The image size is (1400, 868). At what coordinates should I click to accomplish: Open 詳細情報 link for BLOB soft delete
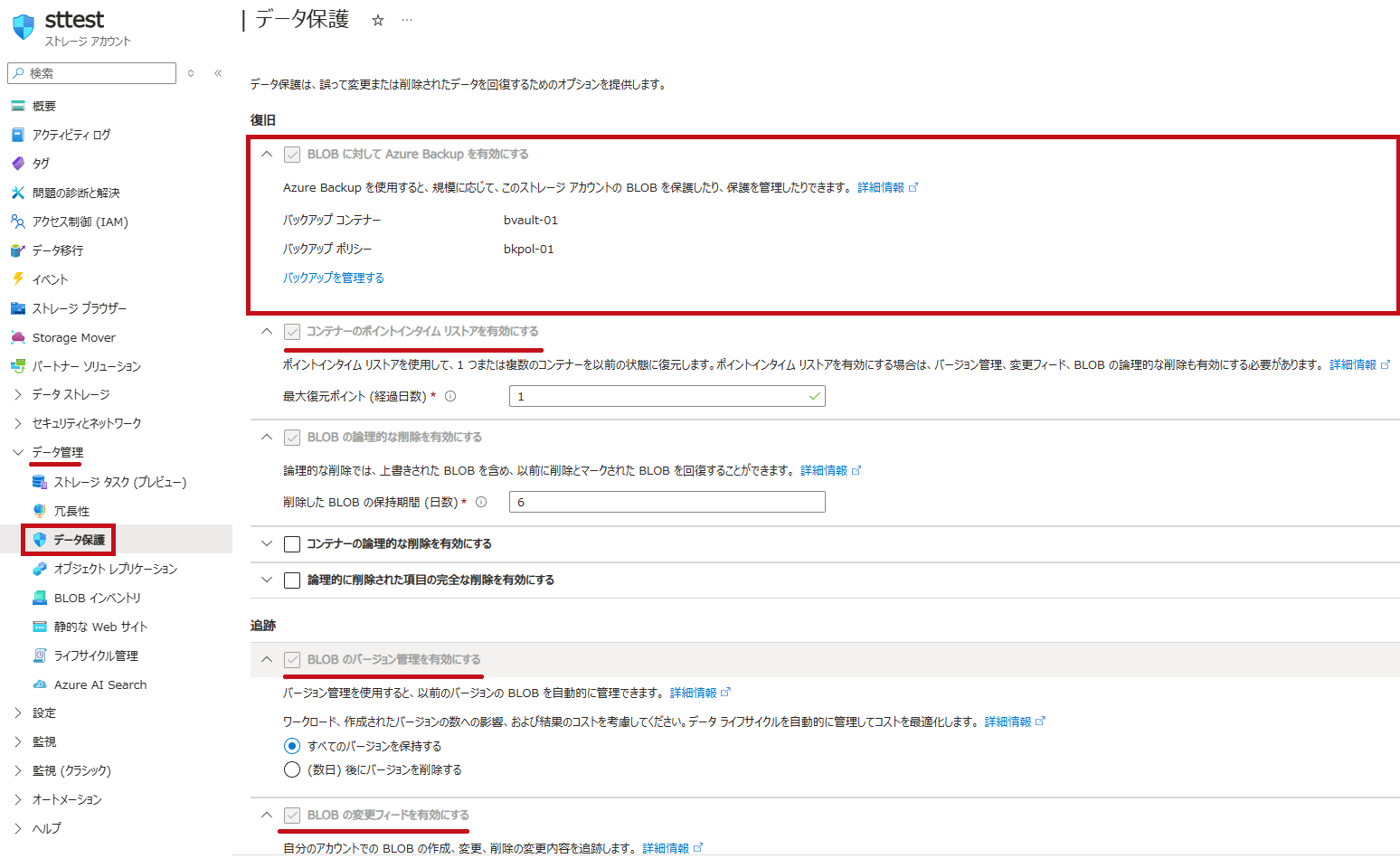[830, 470]
